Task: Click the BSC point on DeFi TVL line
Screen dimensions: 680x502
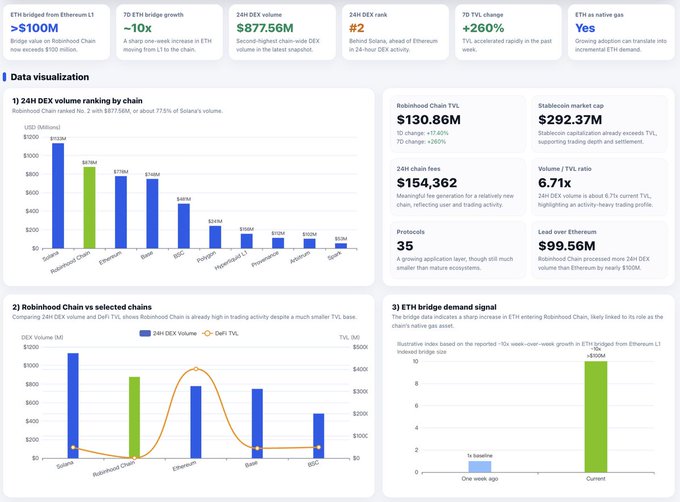Action: [x=319, y=447]
